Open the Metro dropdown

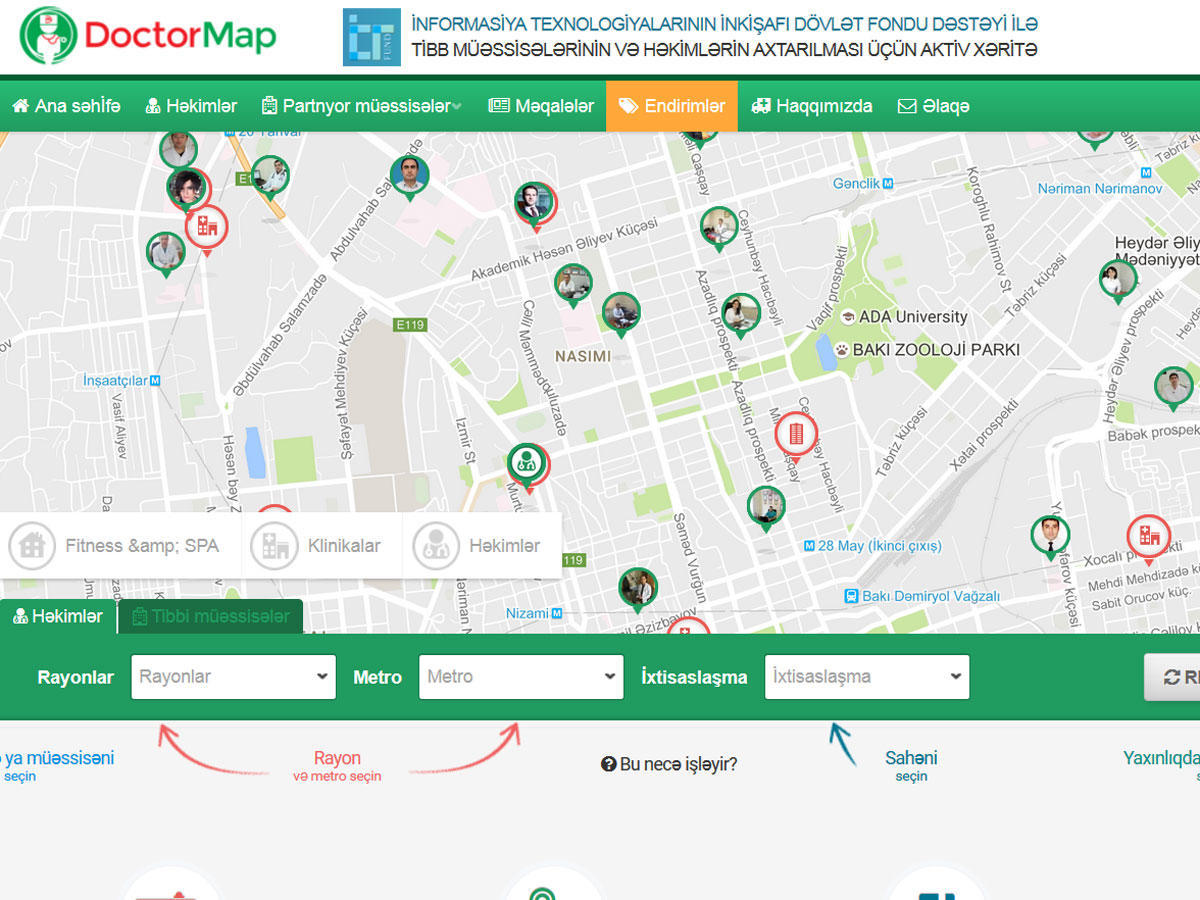[x=521, y=677]
